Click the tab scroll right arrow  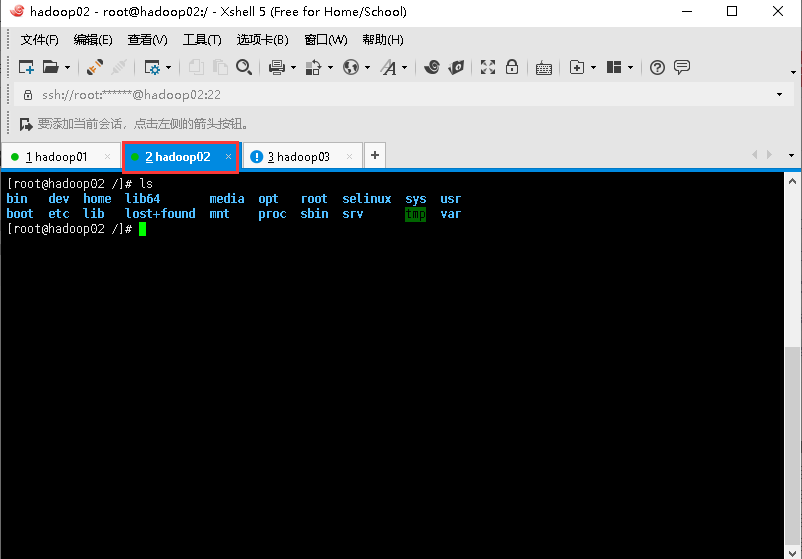769,154
